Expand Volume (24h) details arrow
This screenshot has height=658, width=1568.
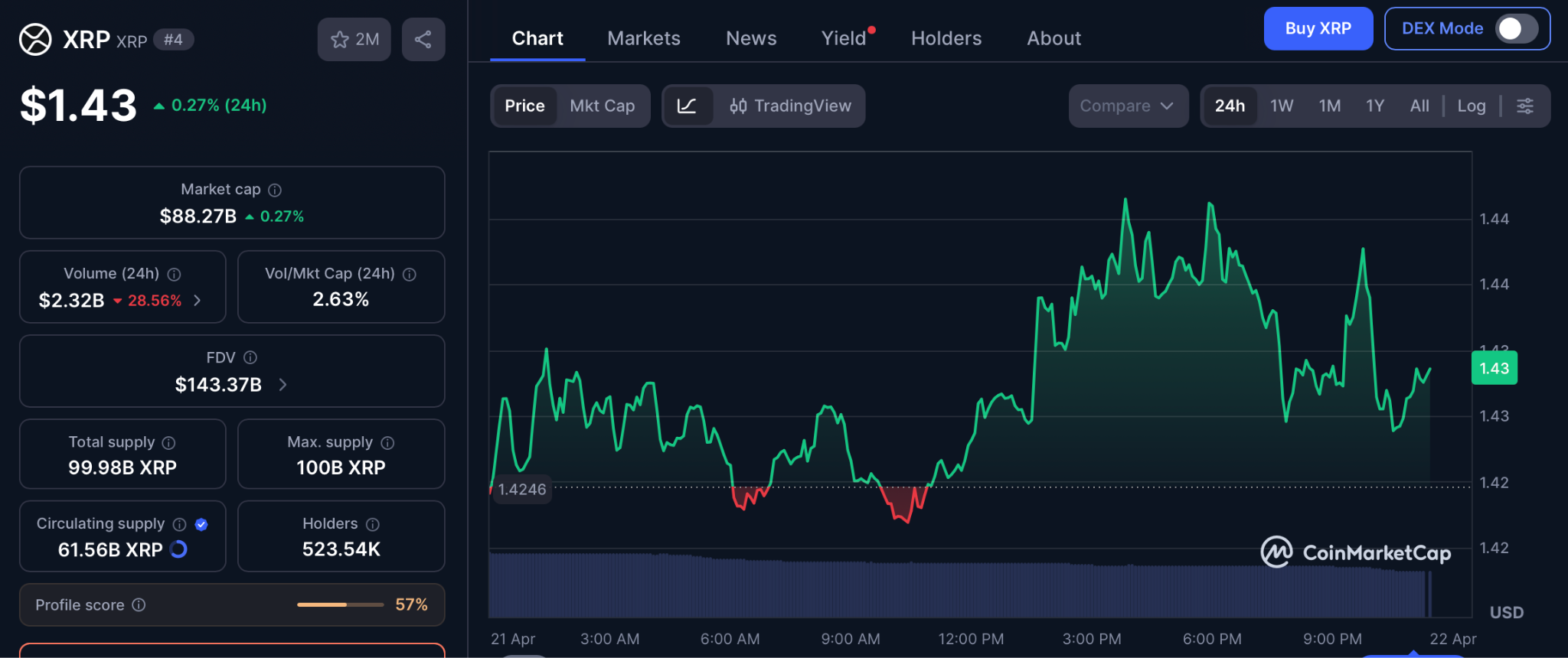[x=198, y=300]
